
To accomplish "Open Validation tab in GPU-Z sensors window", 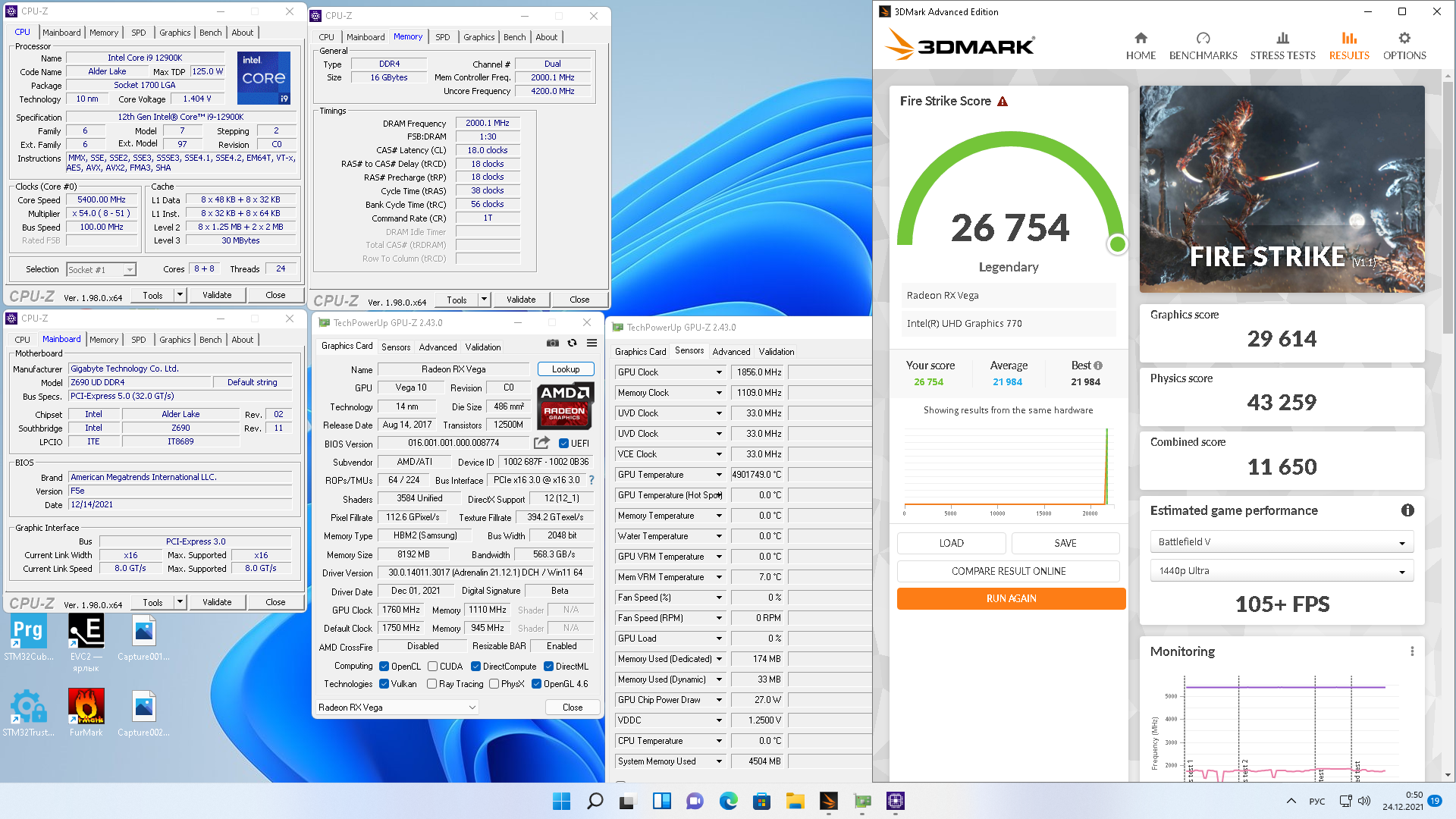I will coord(777,352).
